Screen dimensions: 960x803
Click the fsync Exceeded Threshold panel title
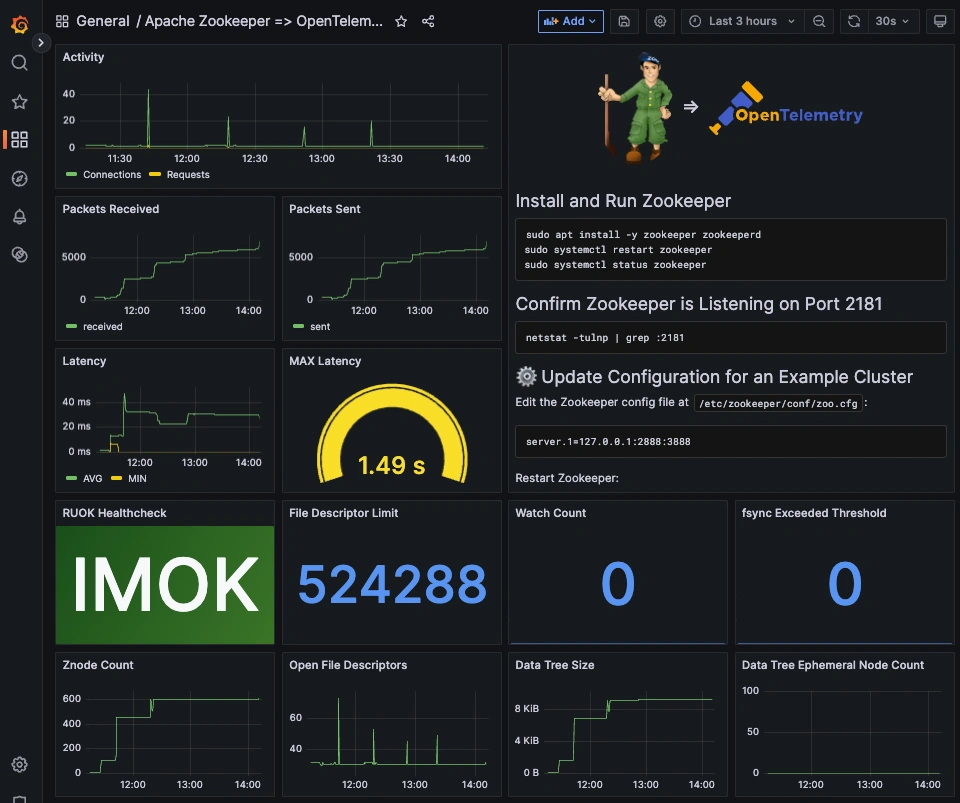814,513
